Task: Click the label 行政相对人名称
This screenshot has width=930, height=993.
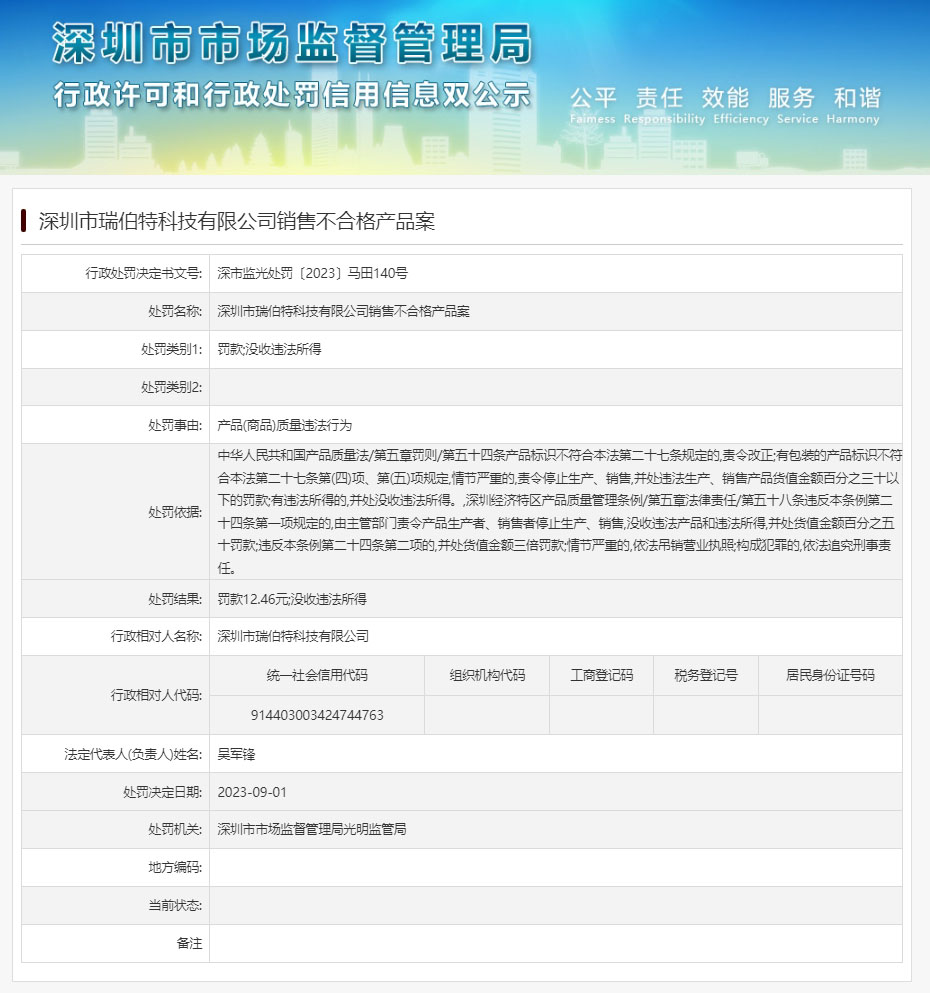Action: [156, 636]
